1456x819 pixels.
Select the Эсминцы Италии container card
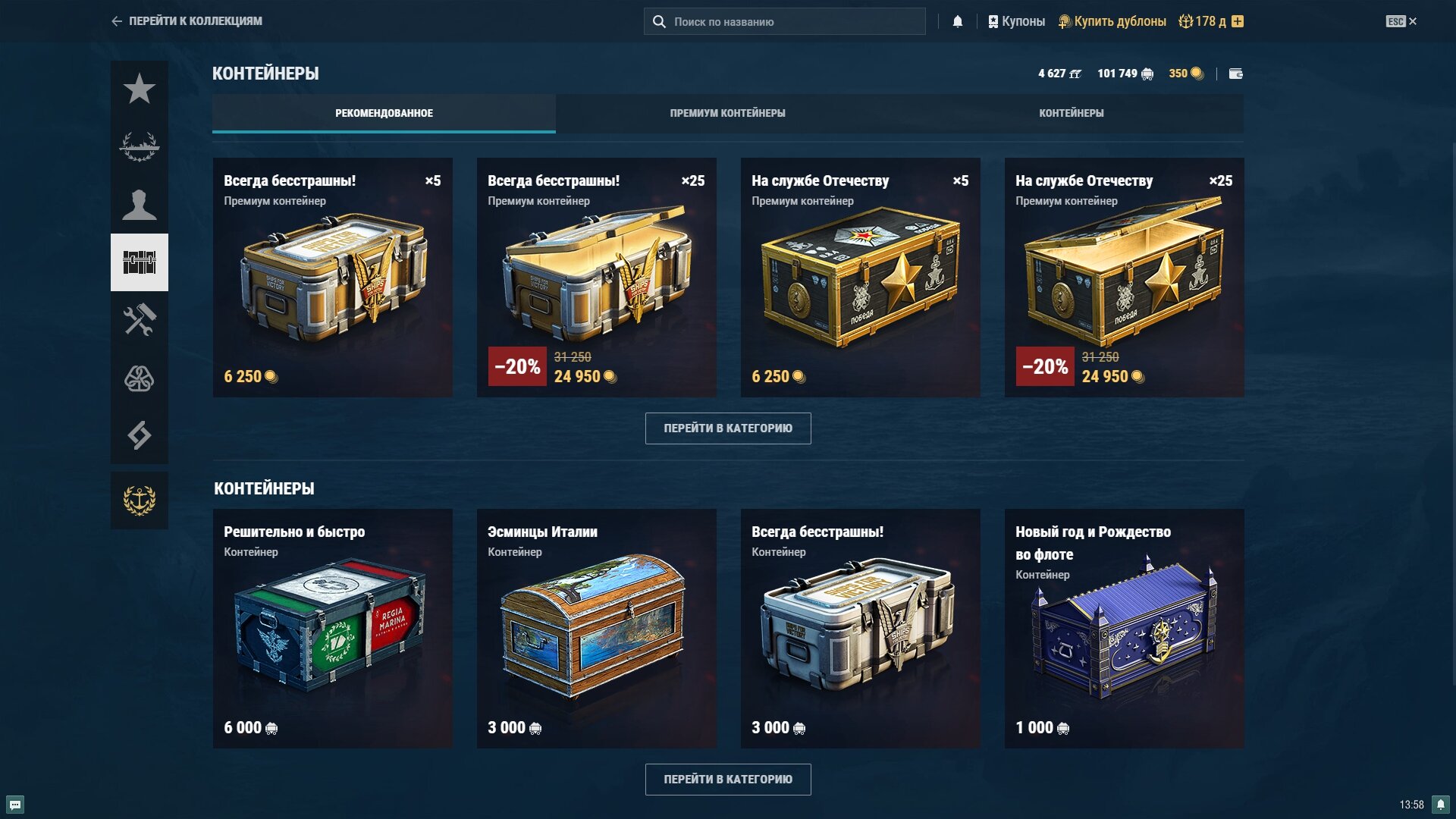pos(596,629)
